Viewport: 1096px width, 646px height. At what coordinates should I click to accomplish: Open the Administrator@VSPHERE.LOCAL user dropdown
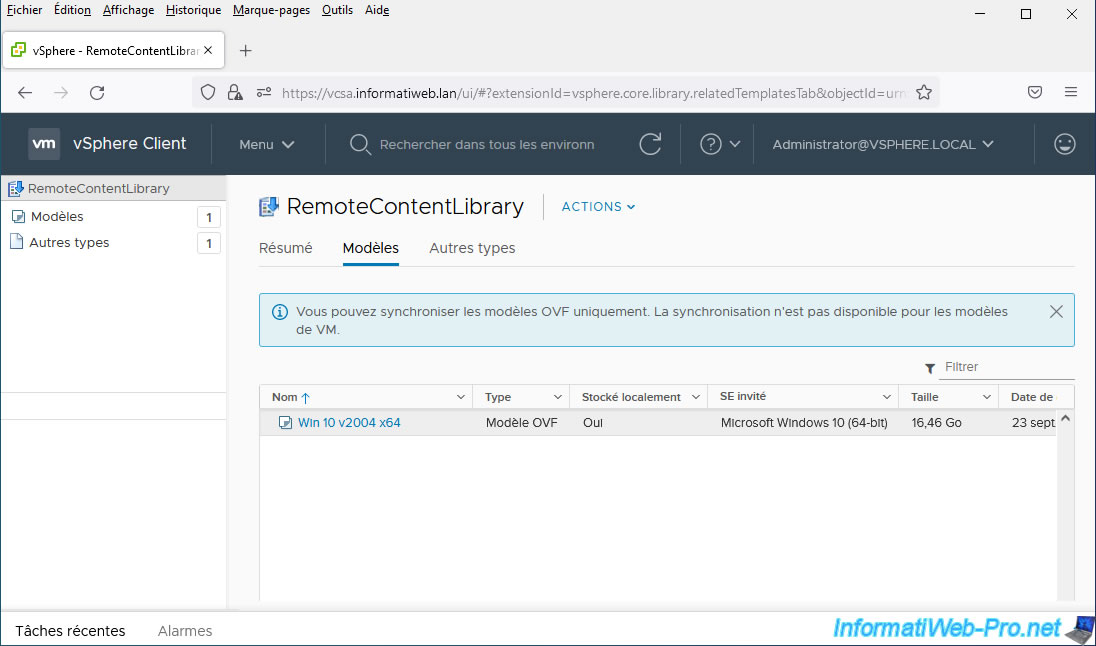[883, 144]
